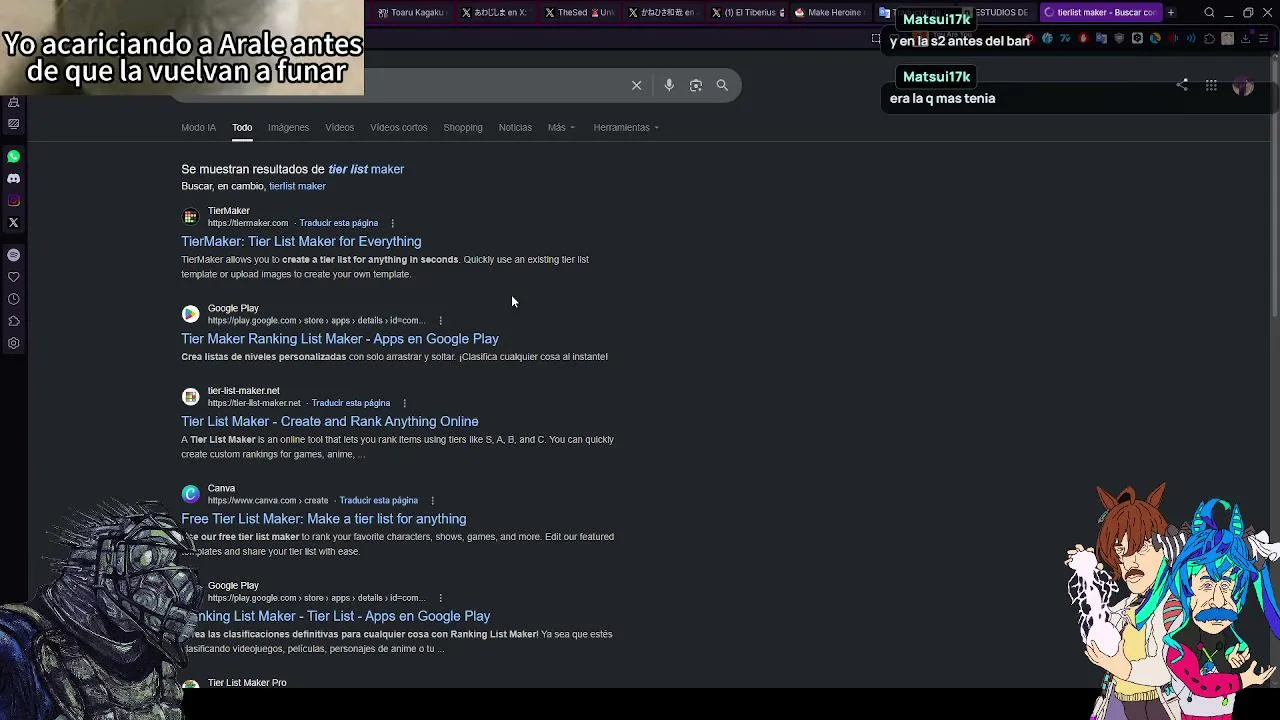This screenshot has width=1280, height=720.
Task: Clear the Google search box text
Action: 636,85
